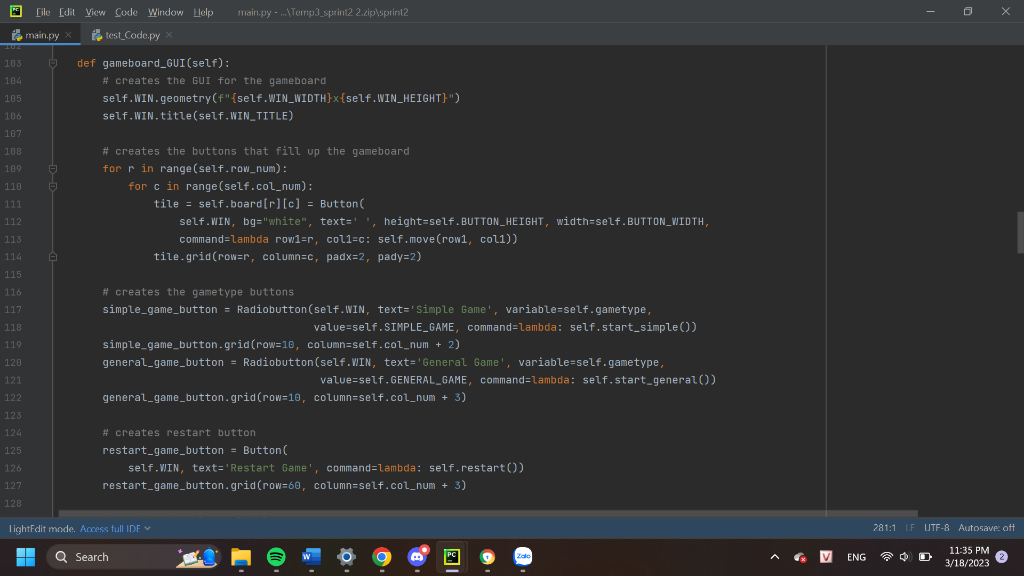Click line number 117 in gutter
The height and width of the screenshot is (576, 1024).
tap(13, 310)
